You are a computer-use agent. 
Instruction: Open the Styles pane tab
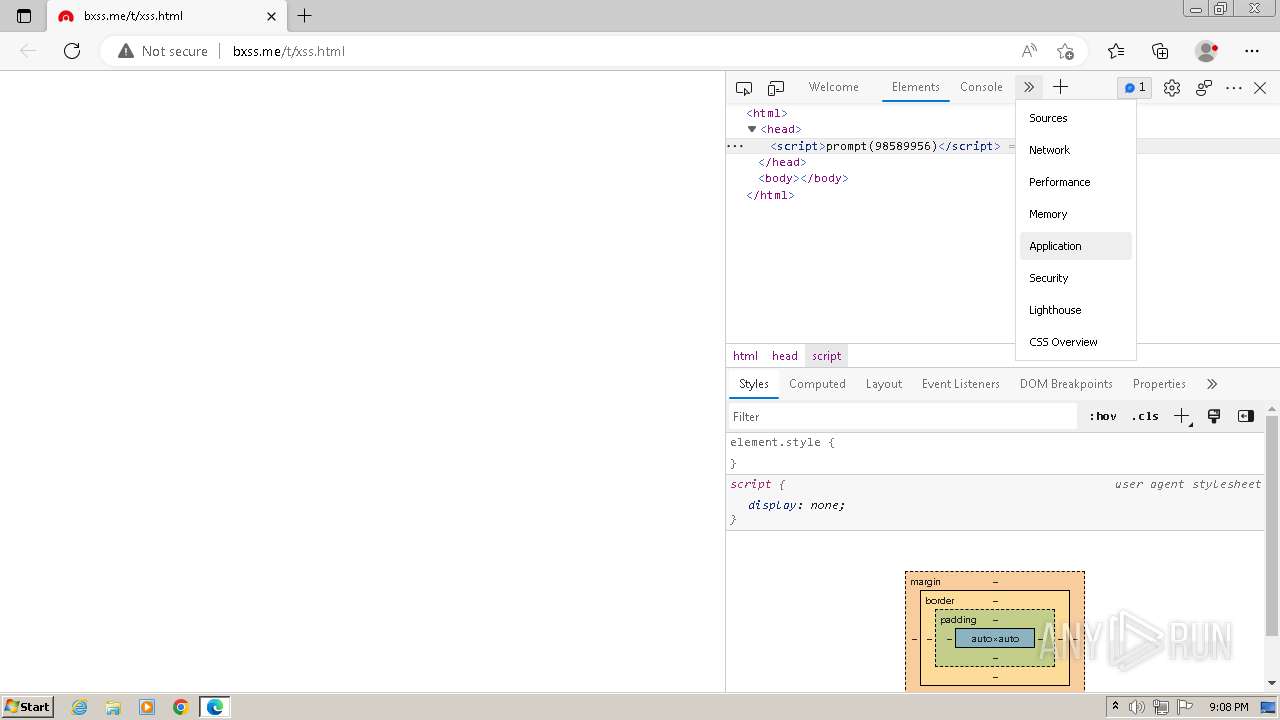754,384
